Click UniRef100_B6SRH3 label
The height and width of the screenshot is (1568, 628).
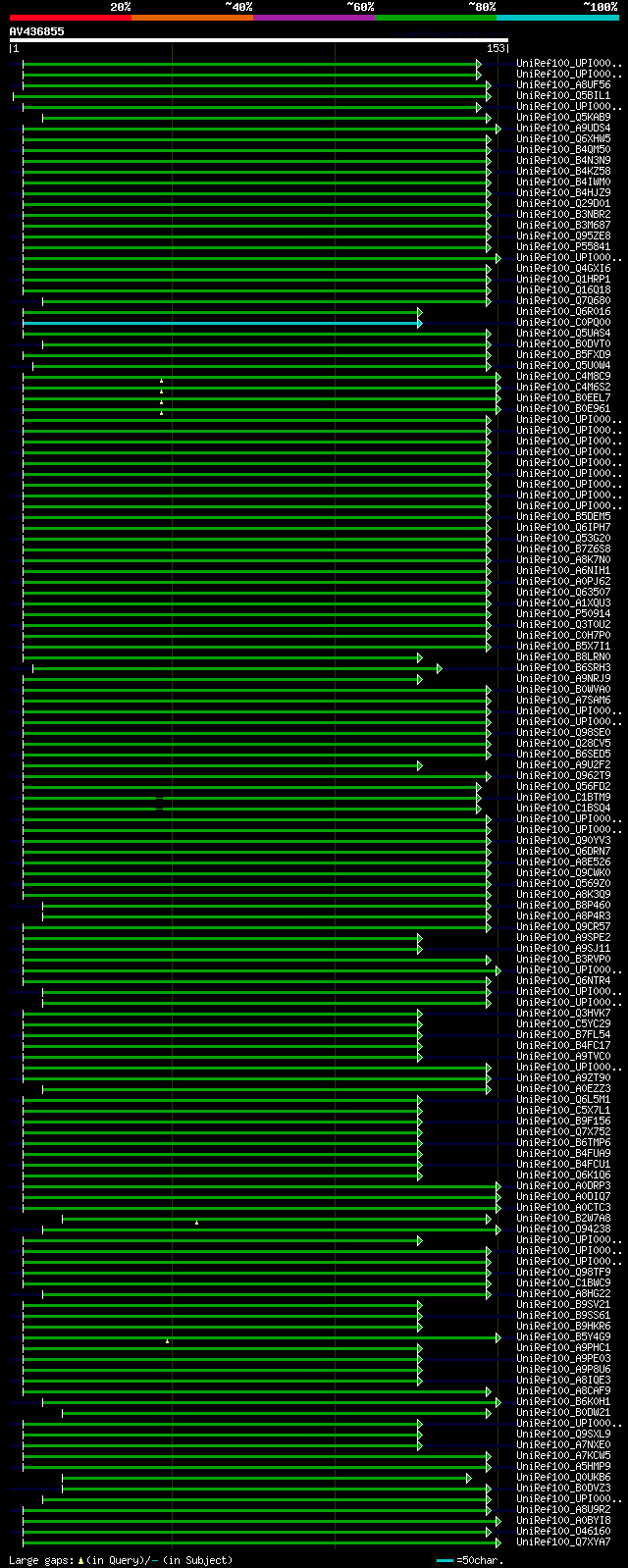pyautogui.click(x=563, y=668)
